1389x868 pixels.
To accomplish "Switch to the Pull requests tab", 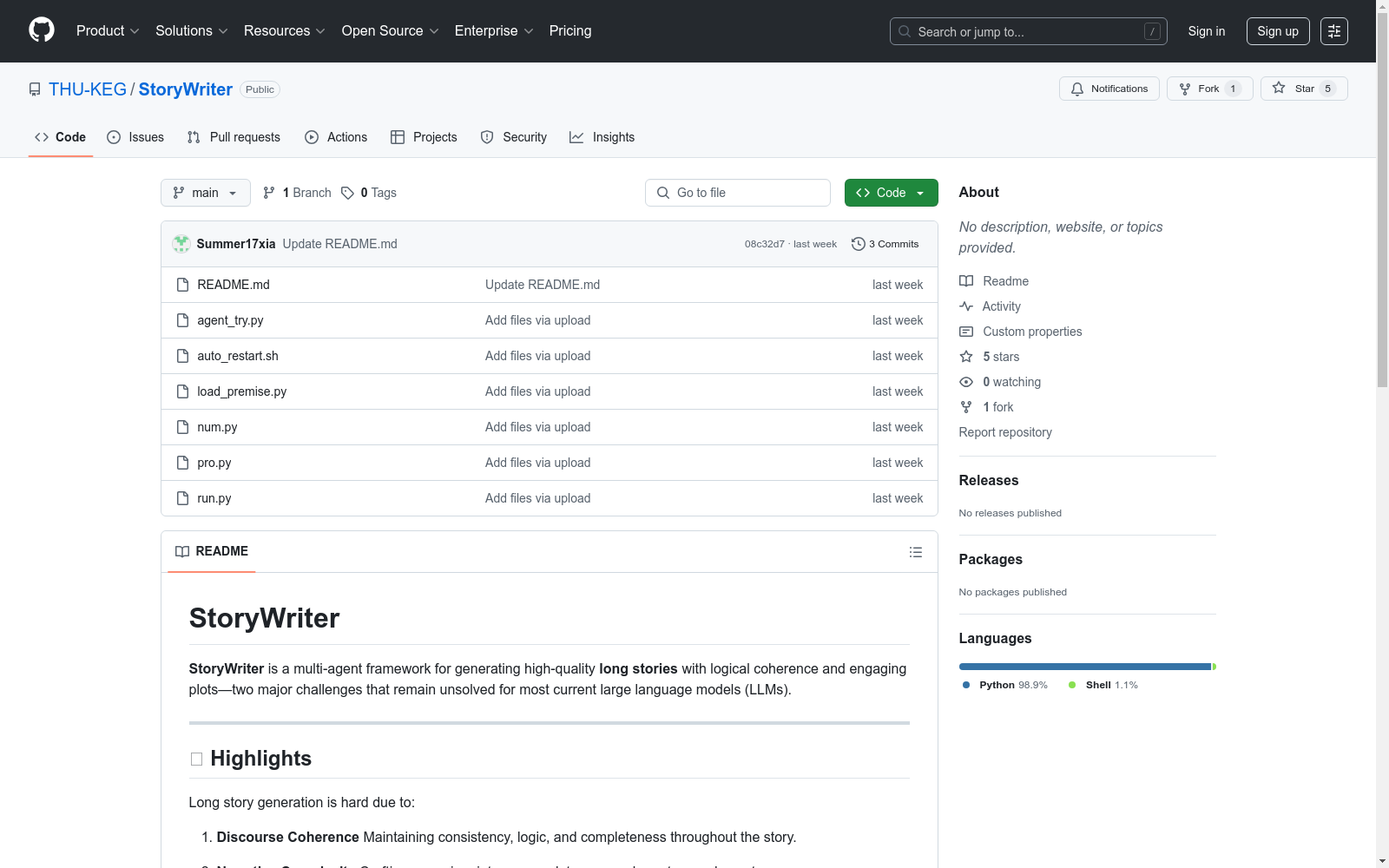I will 234,137.
